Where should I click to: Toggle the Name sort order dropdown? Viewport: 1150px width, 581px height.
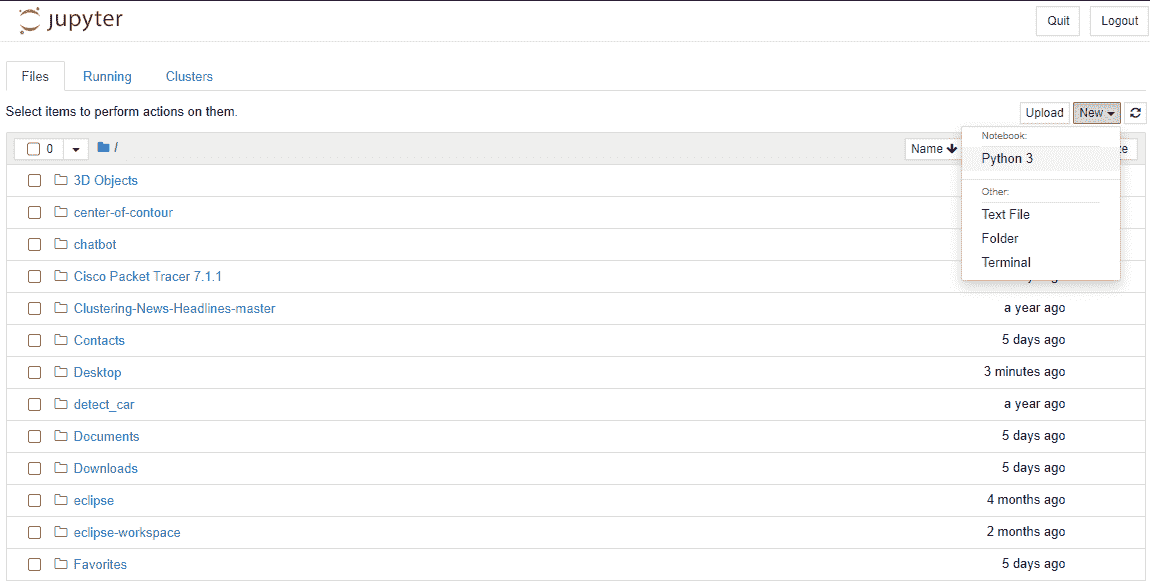coord(932,148)
